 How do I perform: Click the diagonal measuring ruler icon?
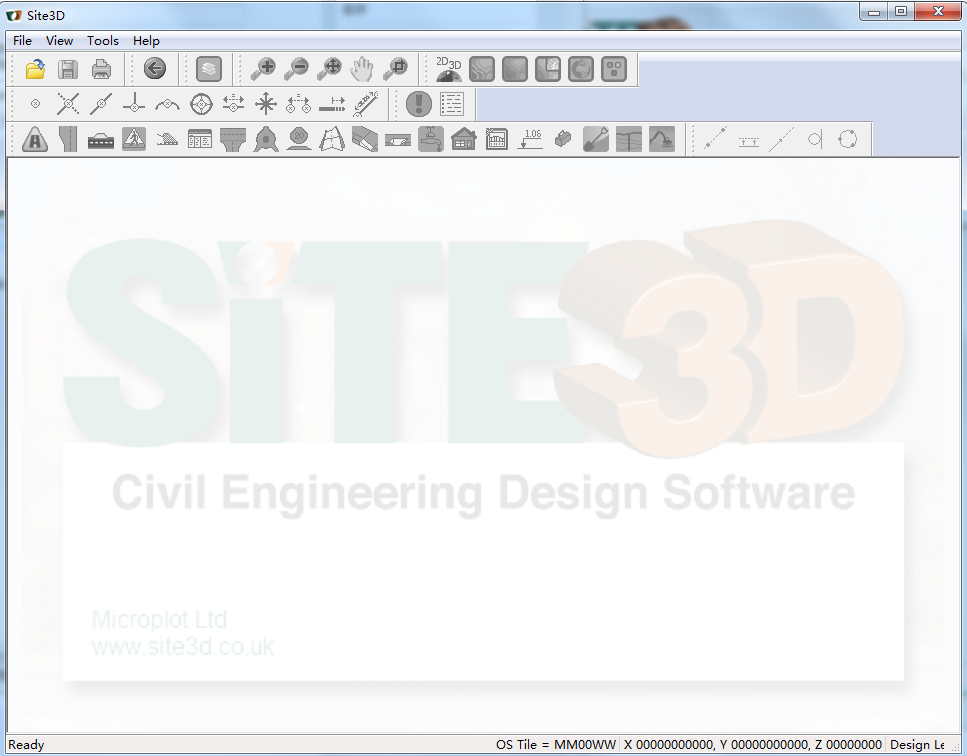click(x=365, y=104)
